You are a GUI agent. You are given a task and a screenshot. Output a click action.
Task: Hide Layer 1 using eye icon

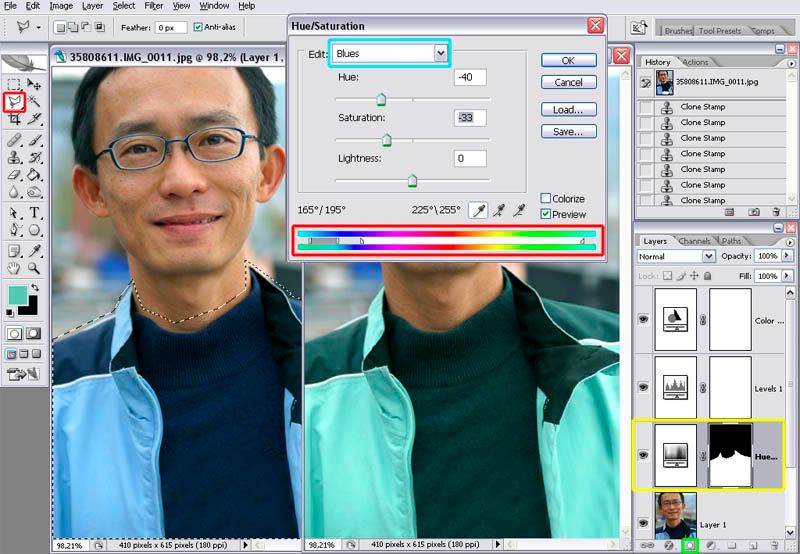pos(643,523)
